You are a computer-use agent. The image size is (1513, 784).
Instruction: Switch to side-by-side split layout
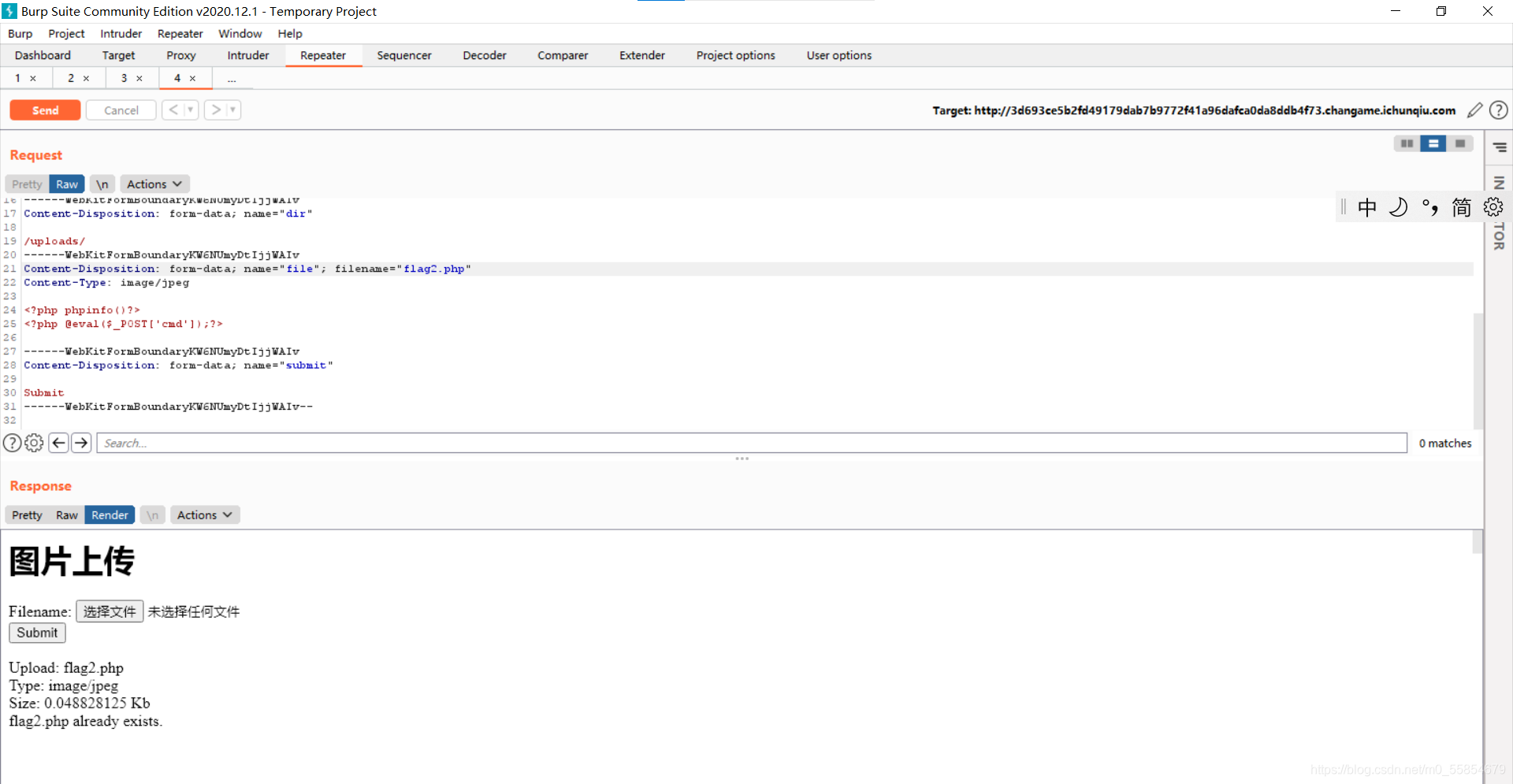click(x=1407, y=143)
